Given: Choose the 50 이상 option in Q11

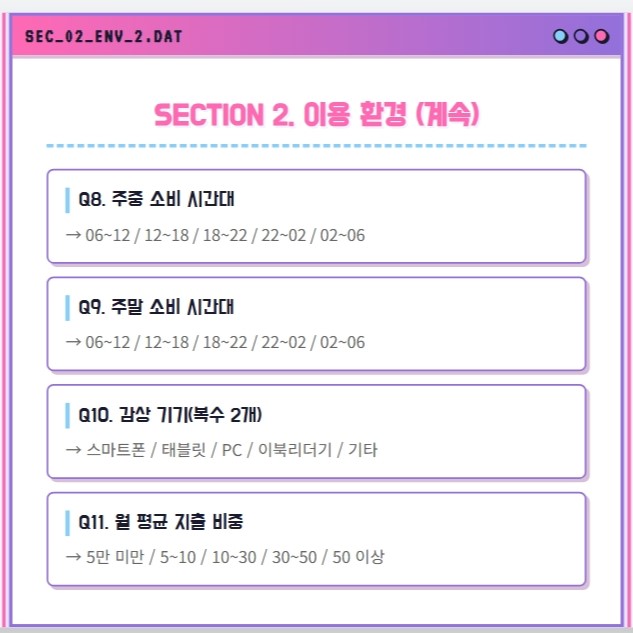Looking at the screenshot, I should click(358, 557).
